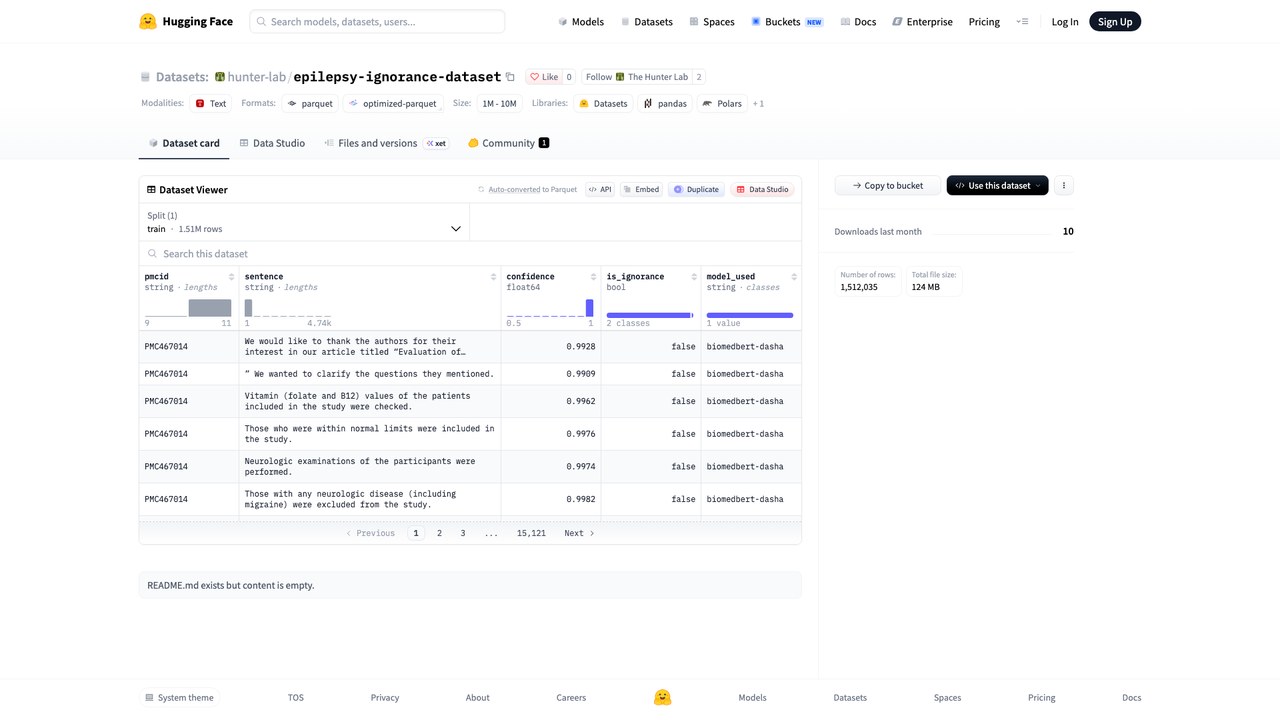Focus the Search models, datasets, users field
1280x720 pixels.
pyautogui.click(x=377, y=21)
